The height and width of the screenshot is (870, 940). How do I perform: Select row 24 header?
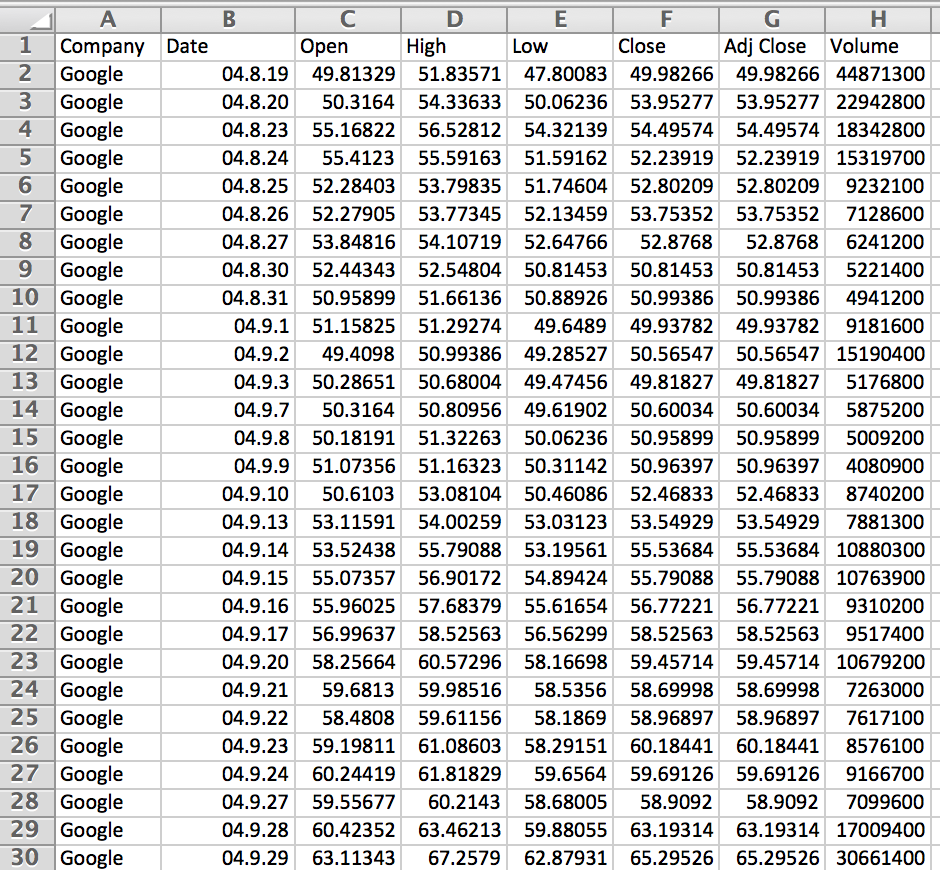point(28,690)
